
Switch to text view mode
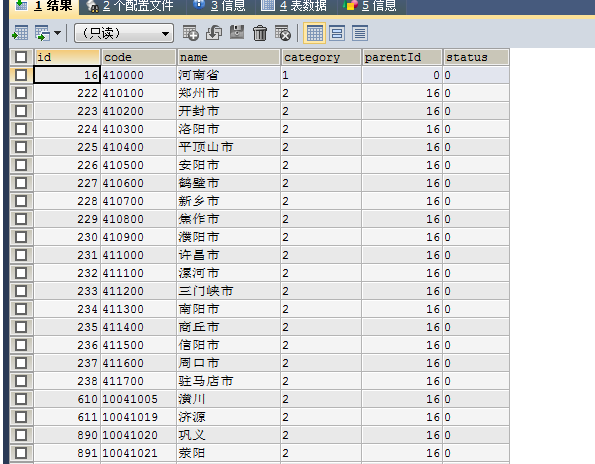click(360, 33)
